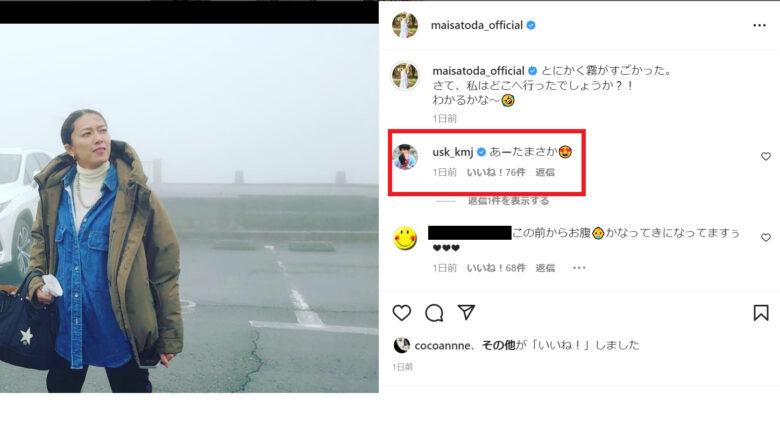Open three-dot options on second comment
780x422 pixels.
point(579,268)
